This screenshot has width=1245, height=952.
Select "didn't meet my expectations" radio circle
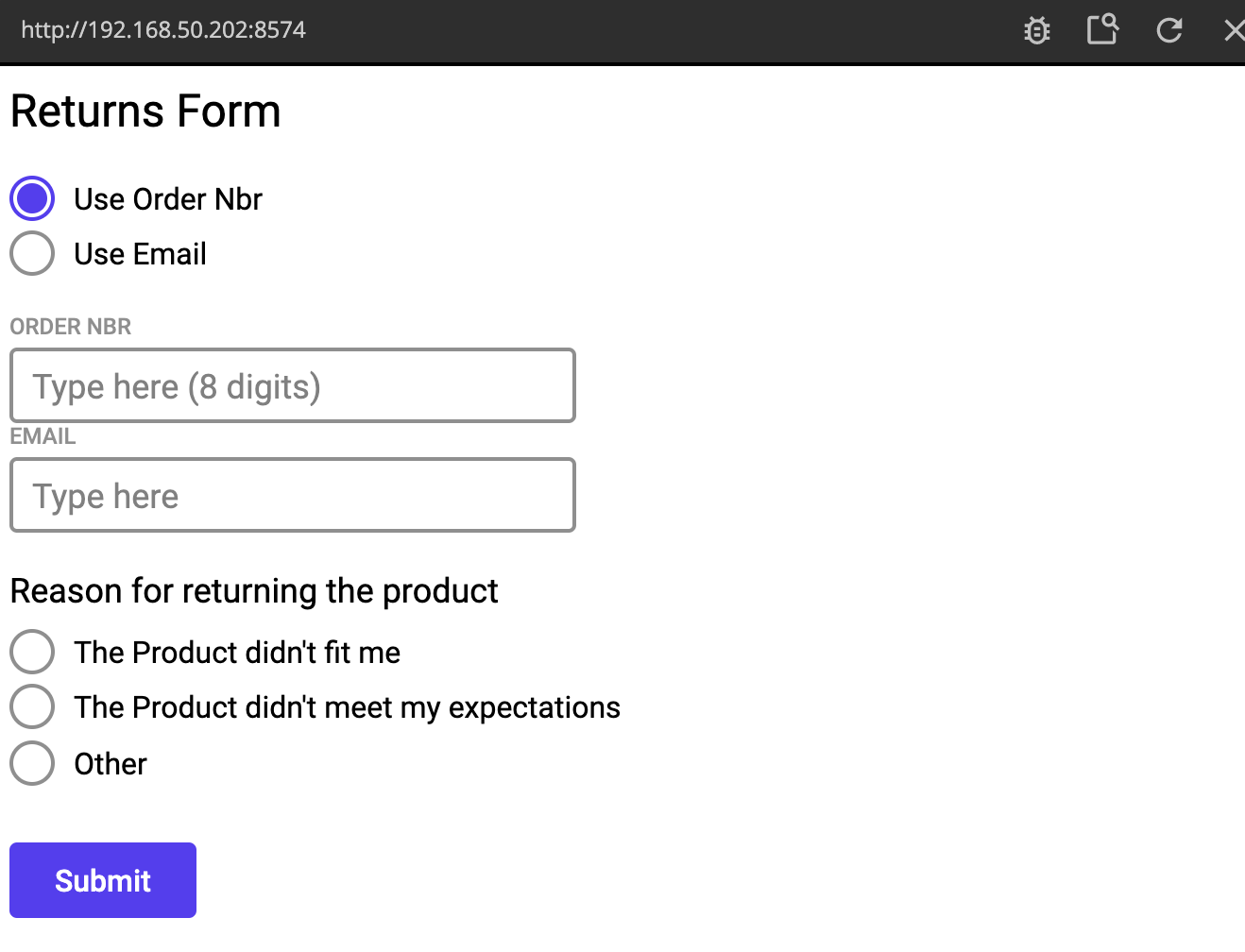click(x=32, y=706)
